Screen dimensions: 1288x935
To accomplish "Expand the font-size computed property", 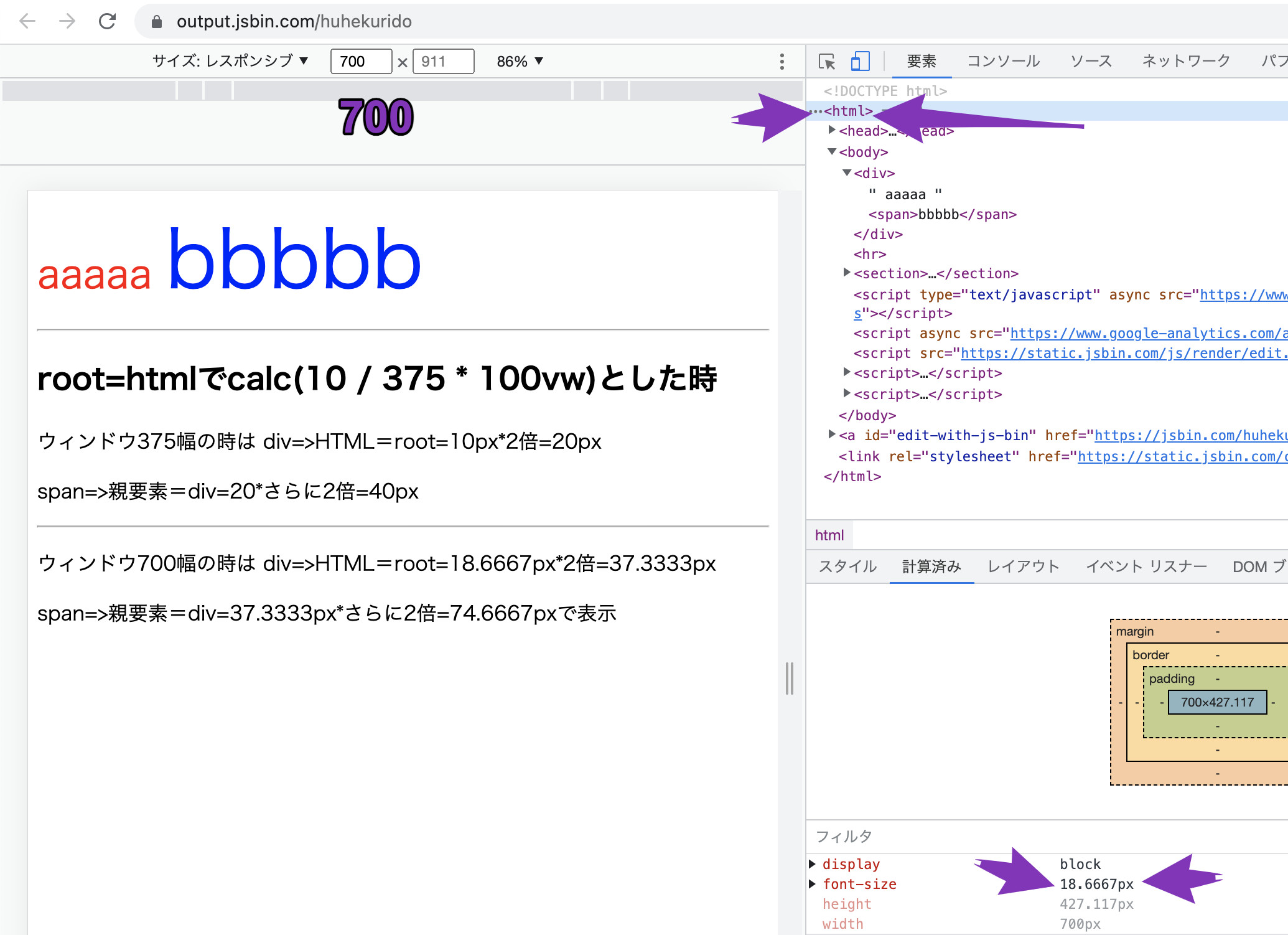I will click(x=813, y=884).
